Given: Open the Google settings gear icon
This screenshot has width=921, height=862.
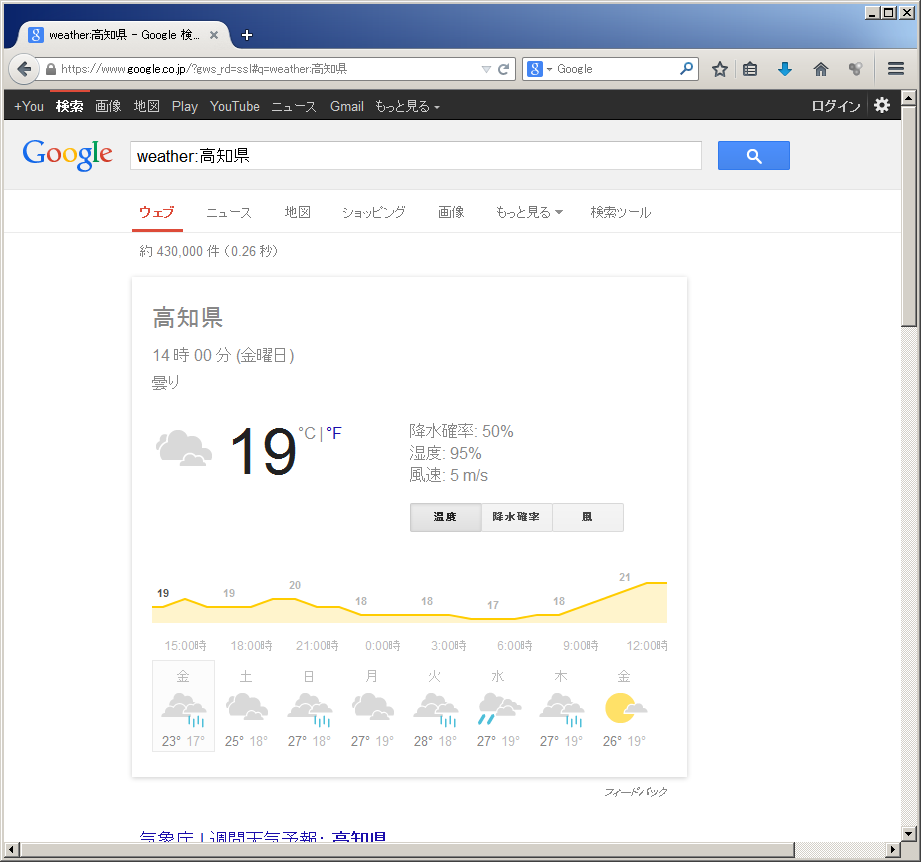Looking at the screenshot, I should pyautogui.click(x=882, y=106).
